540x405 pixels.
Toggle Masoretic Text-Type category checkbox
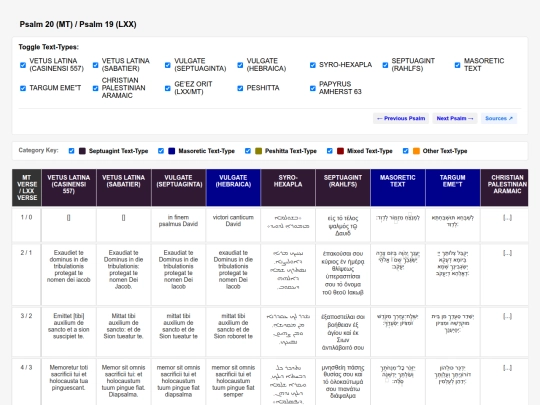point(161,151)
